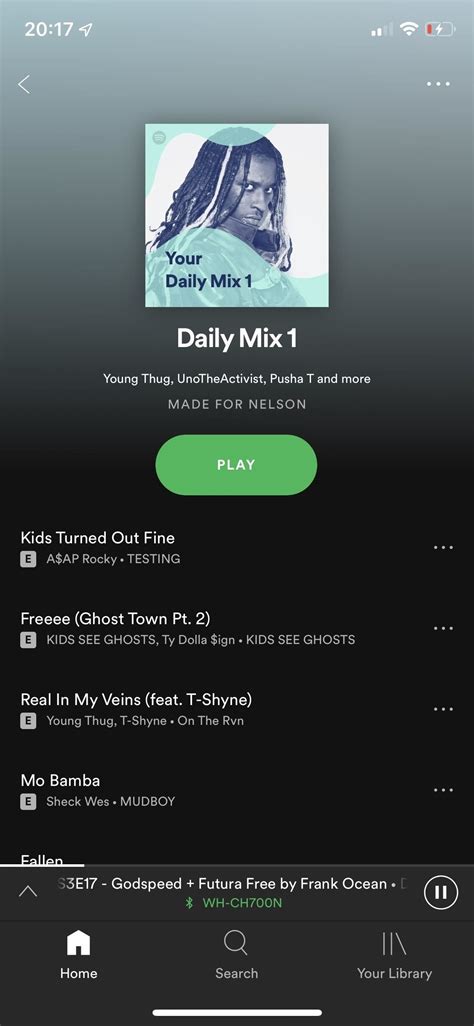Click the playback progress bar above mini player
This screenshot has width=474, height=1026.
[x=237, y=865]
